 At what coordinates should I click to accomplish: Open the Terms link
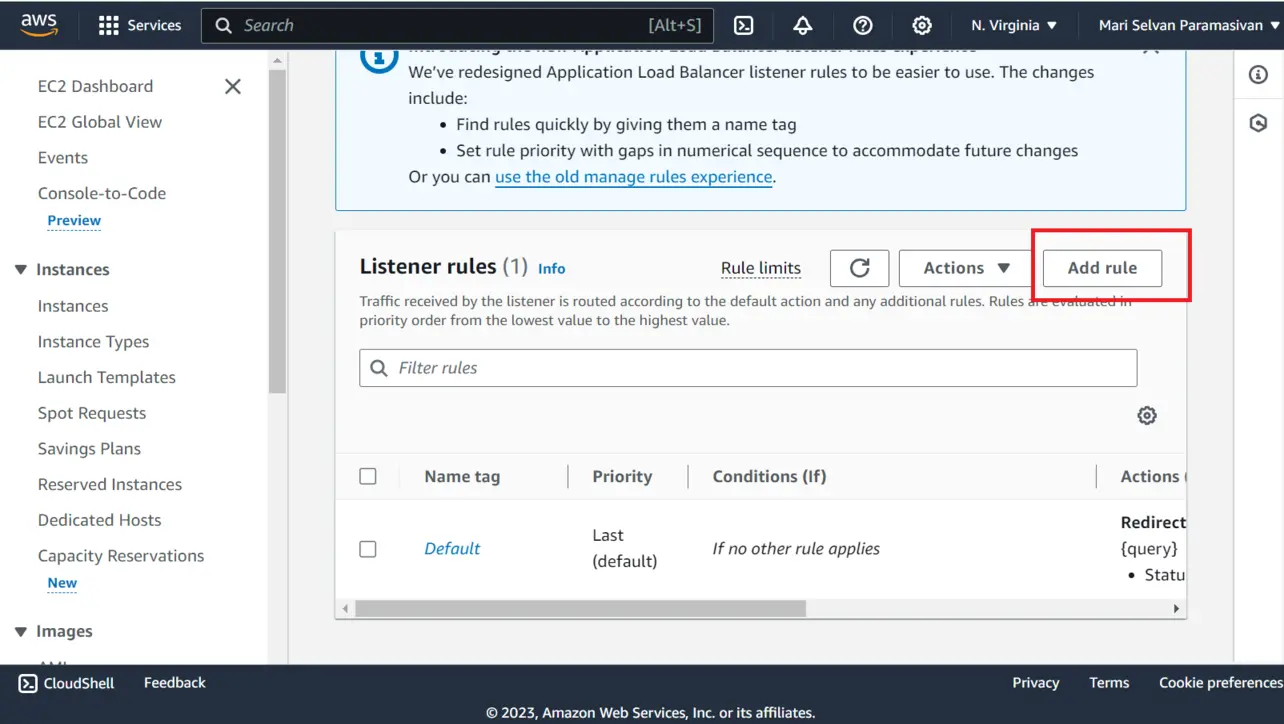pos(1109,683)
